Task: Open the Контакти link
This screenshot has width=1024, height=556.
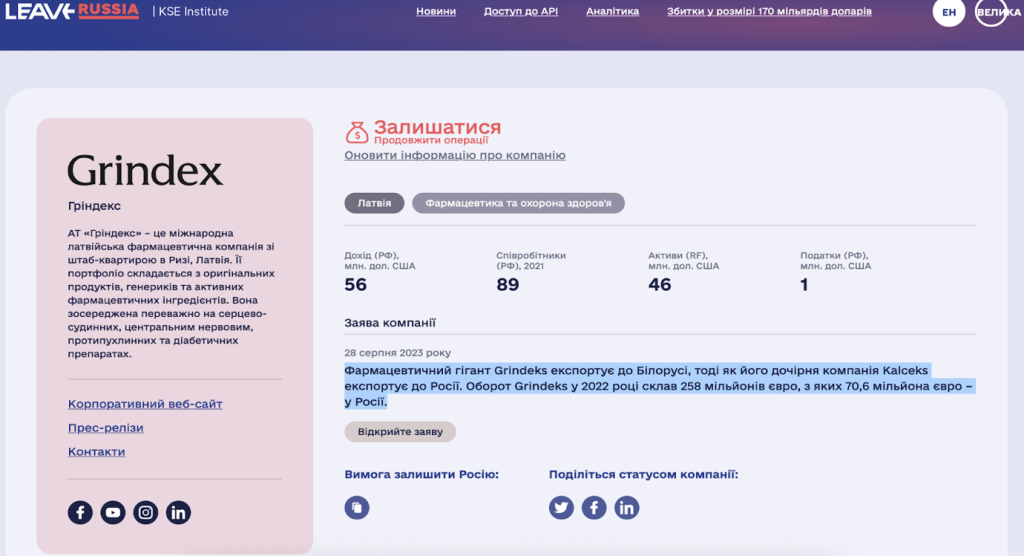Action: (96, 451)
